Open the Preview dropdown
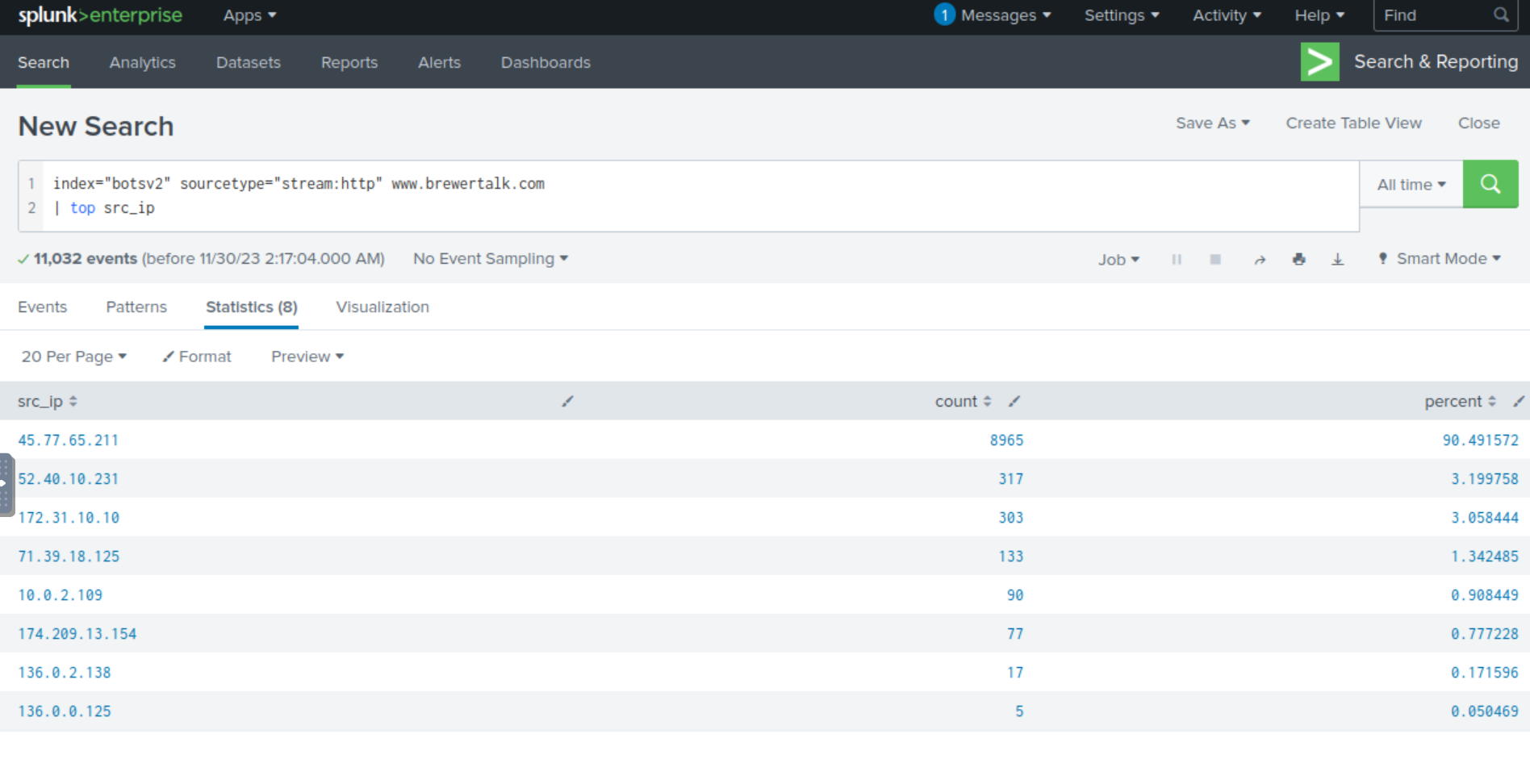Screen dimensions: 1530x784 (x=307, y=357)
